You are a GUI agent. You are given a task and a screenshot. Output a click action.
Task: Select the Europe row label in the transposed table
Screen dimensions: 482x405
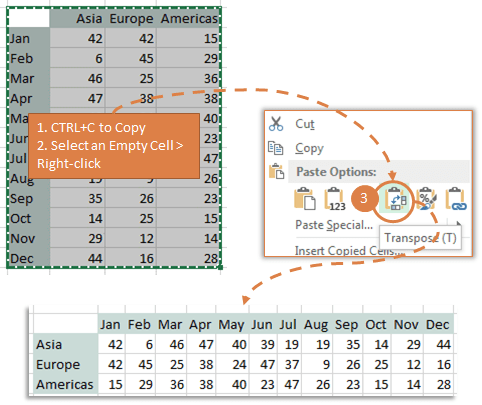[x=65, y=364]
